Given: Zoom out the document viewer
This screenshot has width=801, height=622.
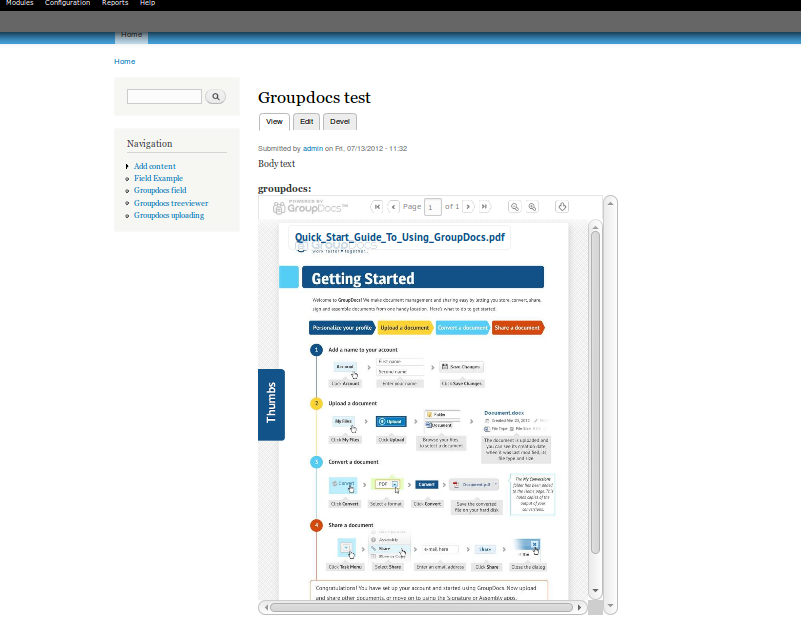Looking at the screenshot, I should click(x=514, y=207).
